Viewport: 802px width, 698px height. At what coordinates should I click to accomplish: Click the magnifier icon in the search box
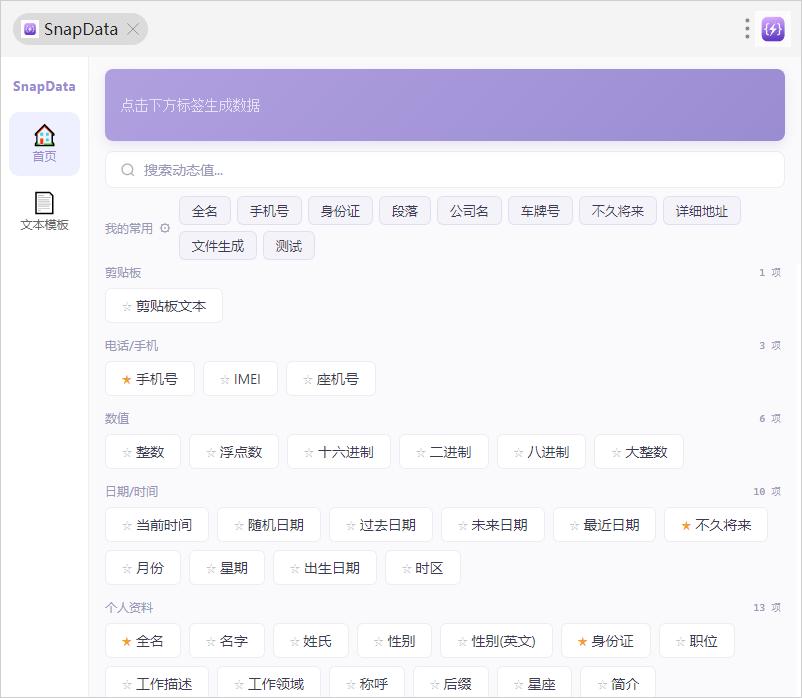128,170
